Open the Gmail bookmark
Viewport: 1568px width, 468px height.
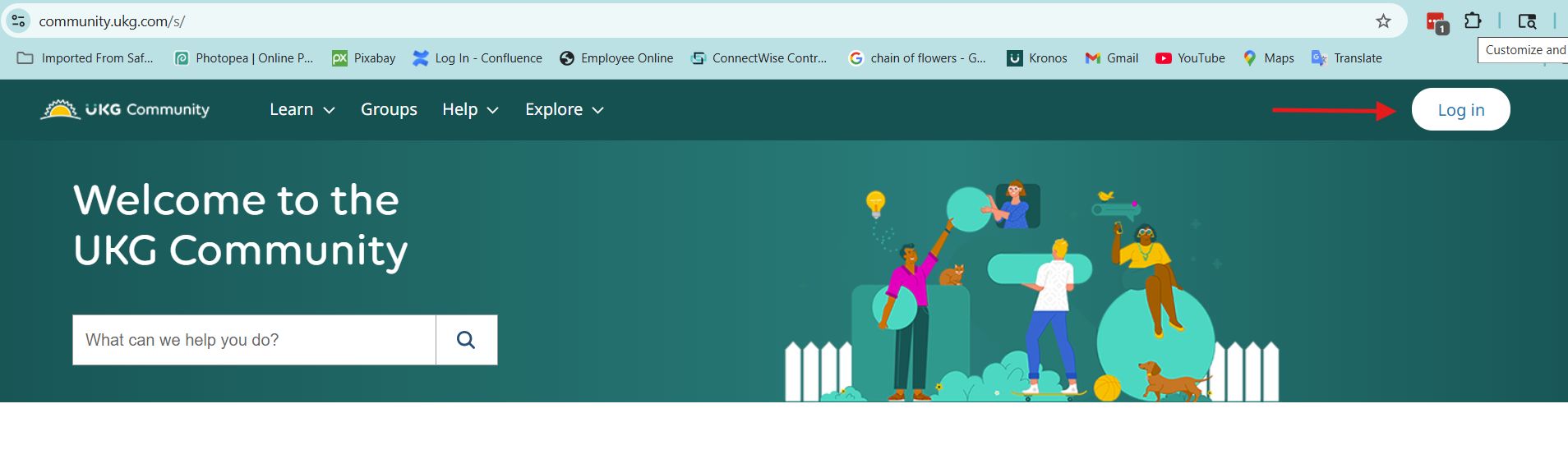point(1112,58)
